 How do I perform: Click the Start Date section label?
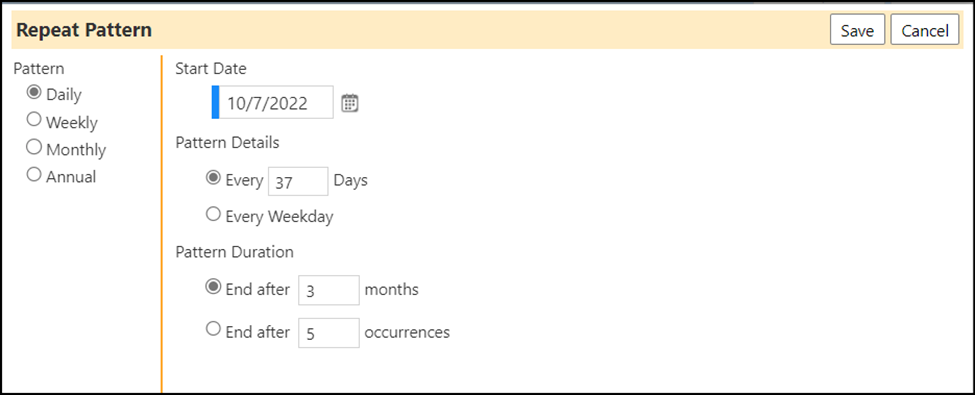click(211, 68)
